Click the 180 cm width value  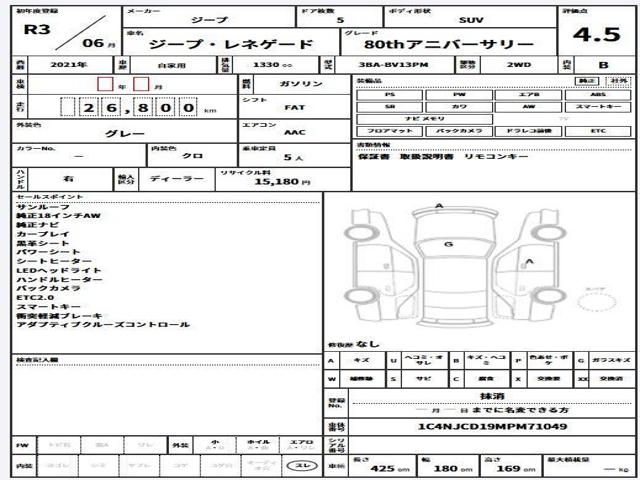pos(453,469)
